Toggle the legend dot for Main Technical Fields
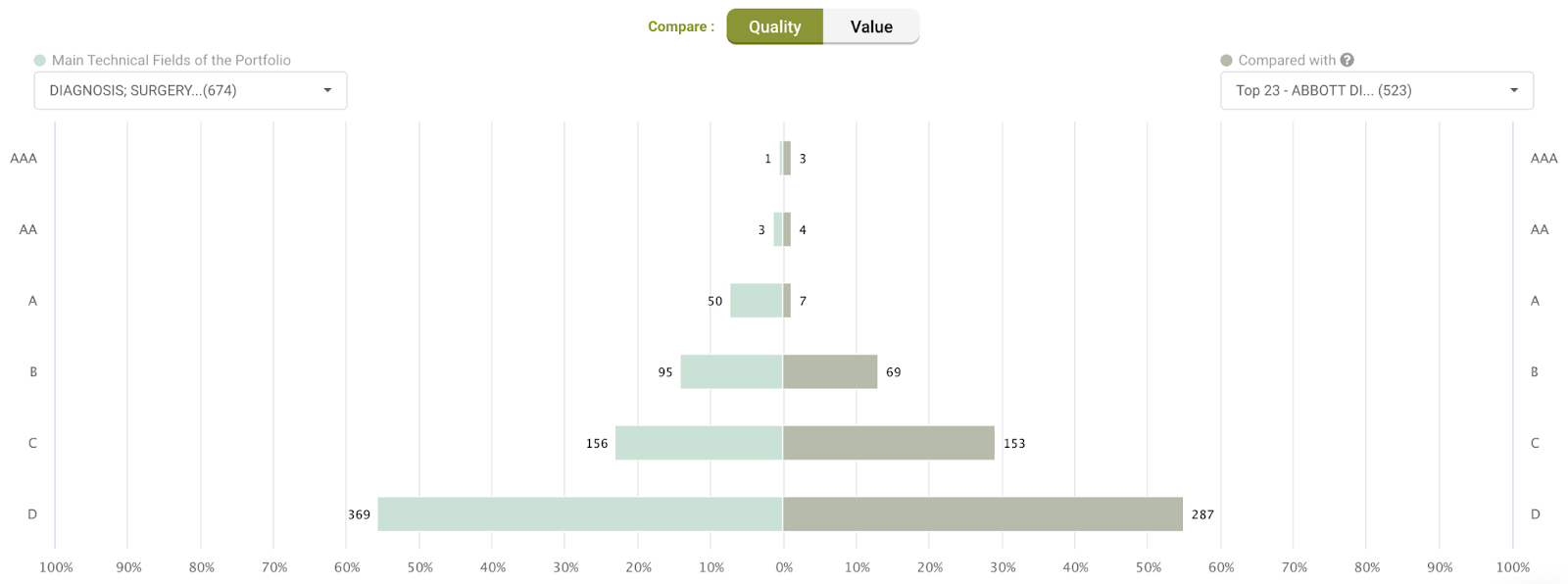Viewport: 1568px width, 584px height. [x=39, y=60]
